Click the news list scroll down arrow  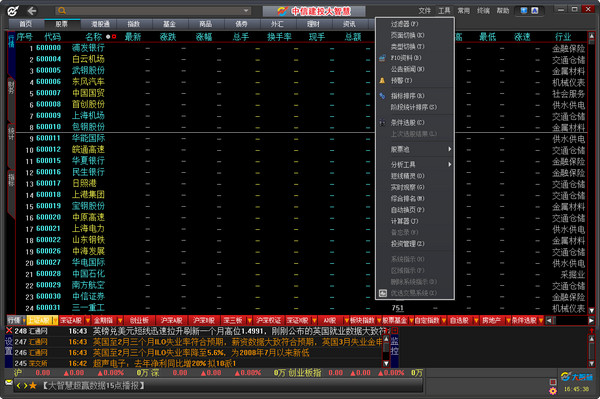point(386,363)
